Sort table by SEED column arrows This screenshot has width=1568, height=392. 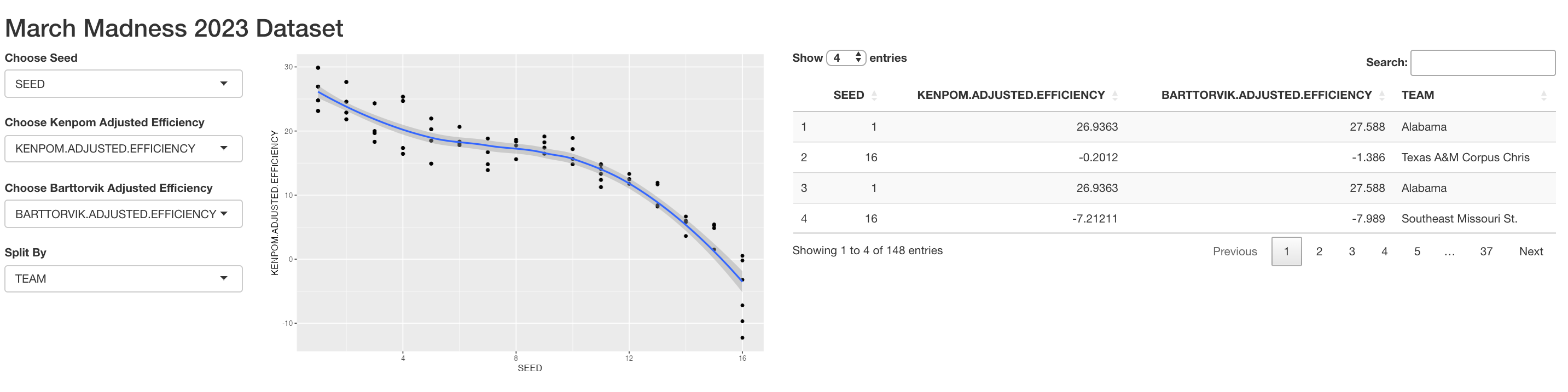[874, 96]
